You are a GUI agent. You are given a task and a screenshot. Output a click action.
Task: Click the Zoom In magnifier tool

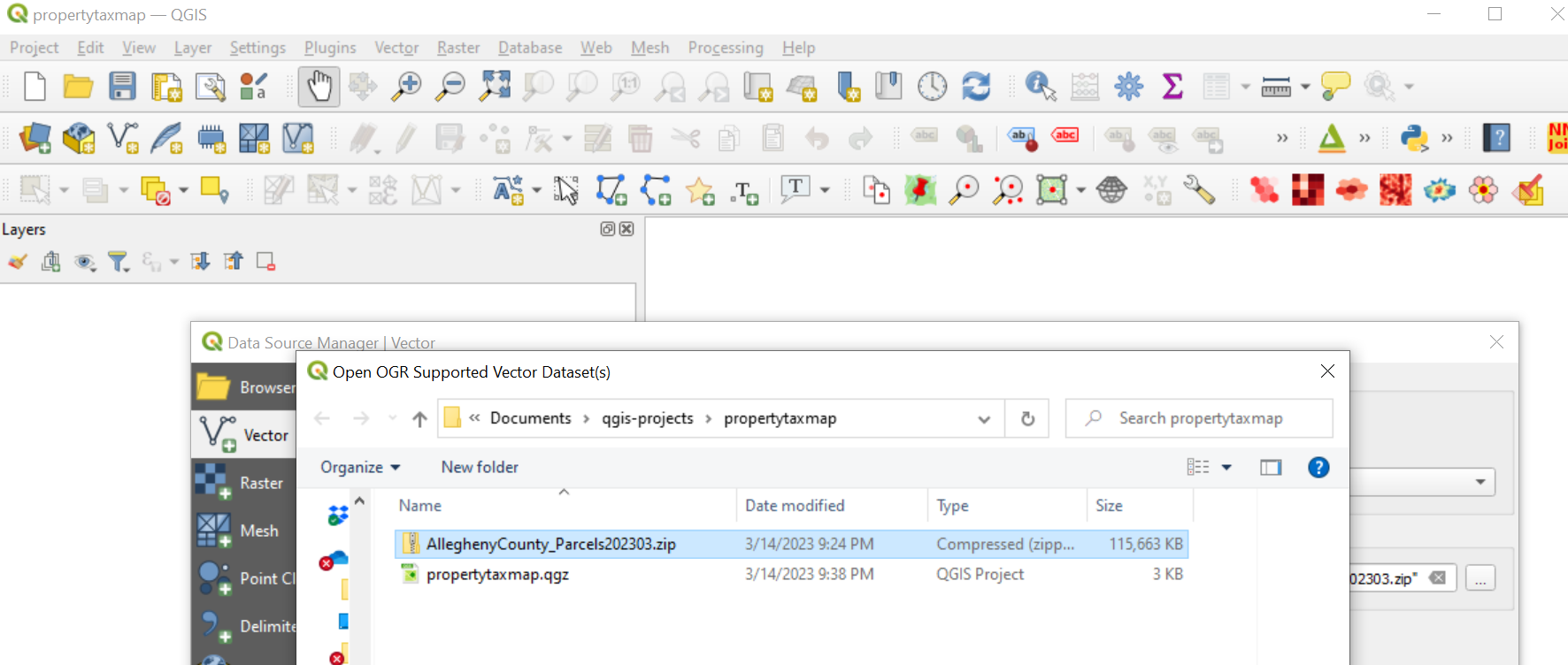pyautogui.click(x=406, y=86)
